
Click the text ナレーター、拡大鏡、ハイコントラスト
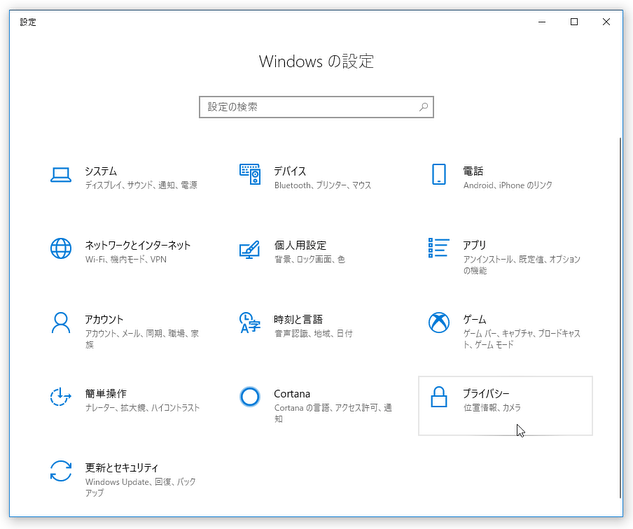[x=143, y=408]
